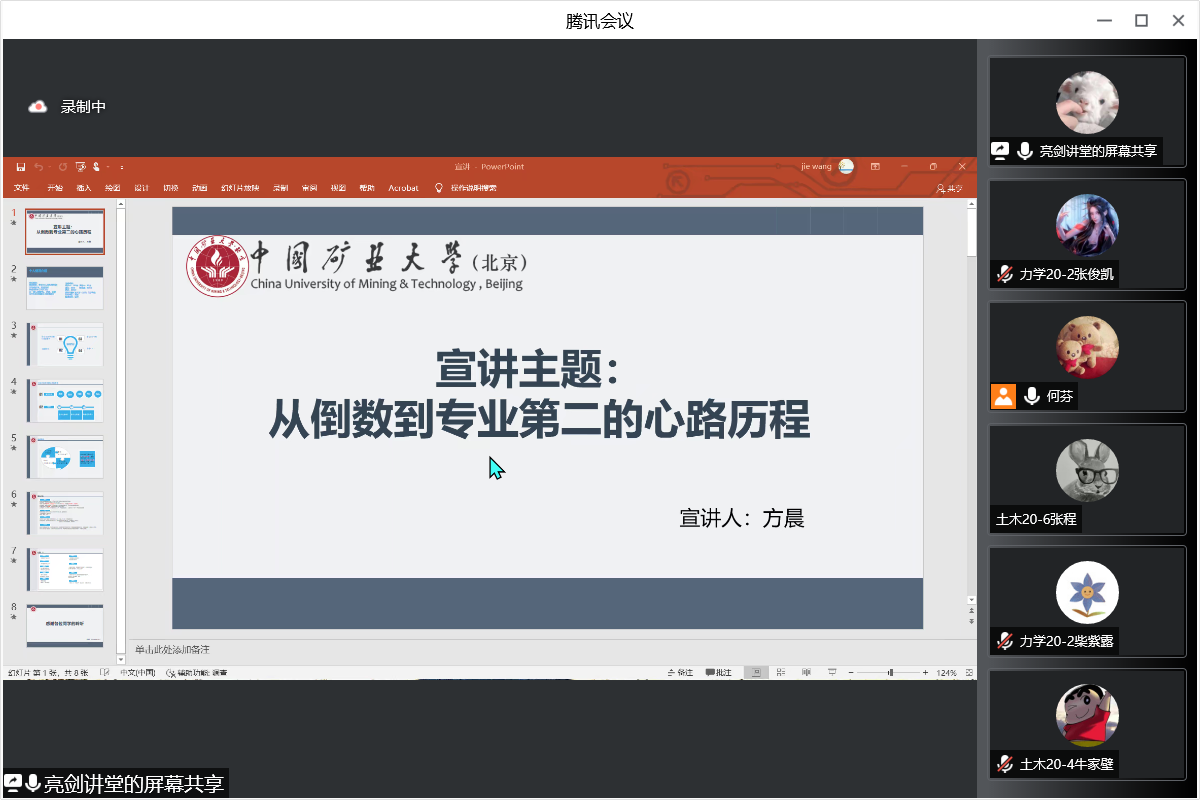Switch to the Acrobat ribbon tab

coord(403,188)
